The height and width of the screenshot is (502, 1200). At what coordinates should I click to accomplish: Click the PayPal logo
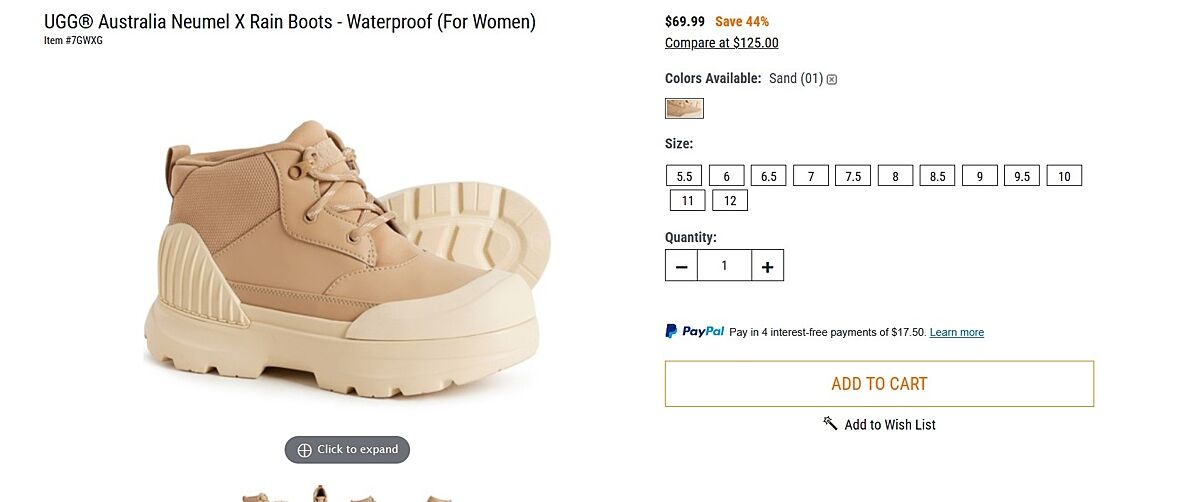(x=695, y=331)
